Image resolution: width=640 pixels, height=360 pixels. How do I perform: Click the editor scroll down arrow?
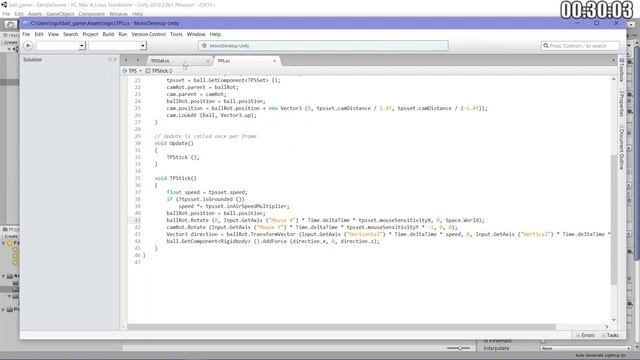click(613, 320)
